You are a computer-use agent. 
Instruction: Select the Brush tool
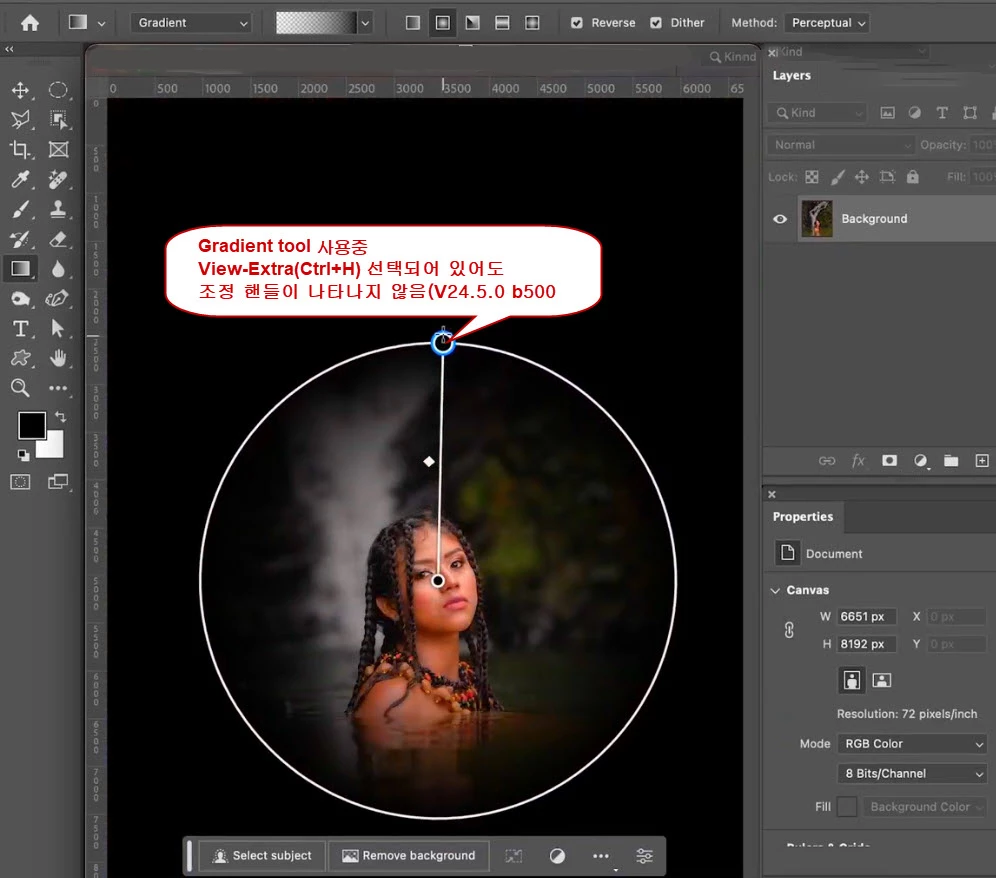tap(20, 210)
